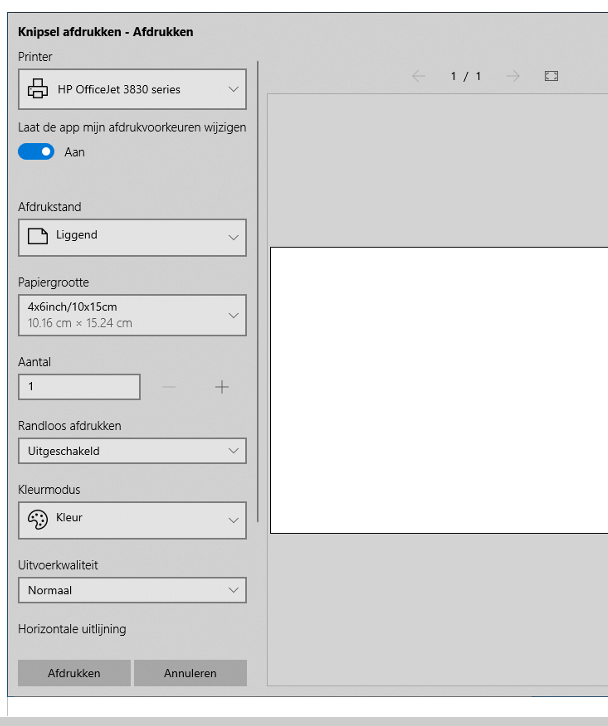Screen dimensions: 608x726
Task: Open the Papiergrootte 4x6inch dropdown
Action: [x=132, y=315]
